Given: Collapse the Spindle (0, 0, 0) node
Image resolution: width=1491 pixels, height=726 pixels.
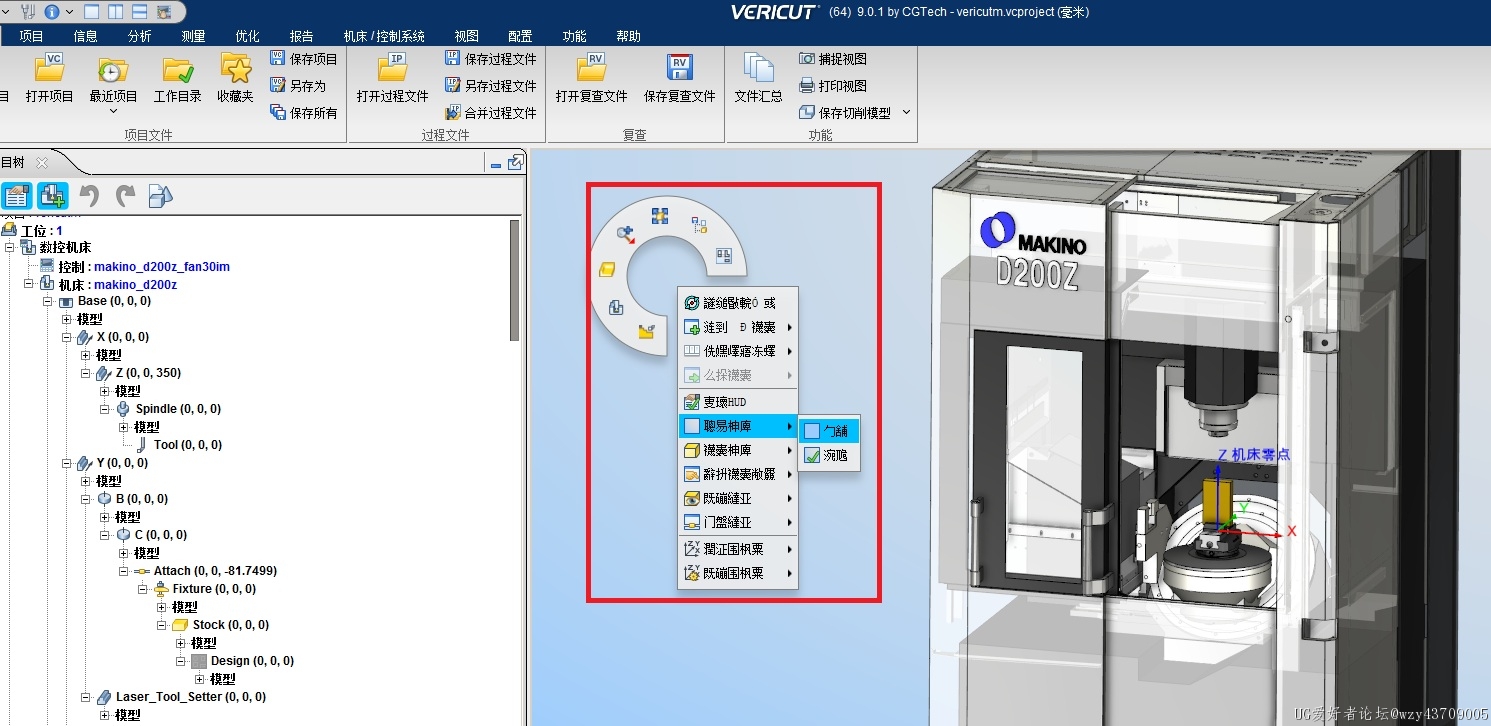Looking at the screenshot, I should 106,409.
